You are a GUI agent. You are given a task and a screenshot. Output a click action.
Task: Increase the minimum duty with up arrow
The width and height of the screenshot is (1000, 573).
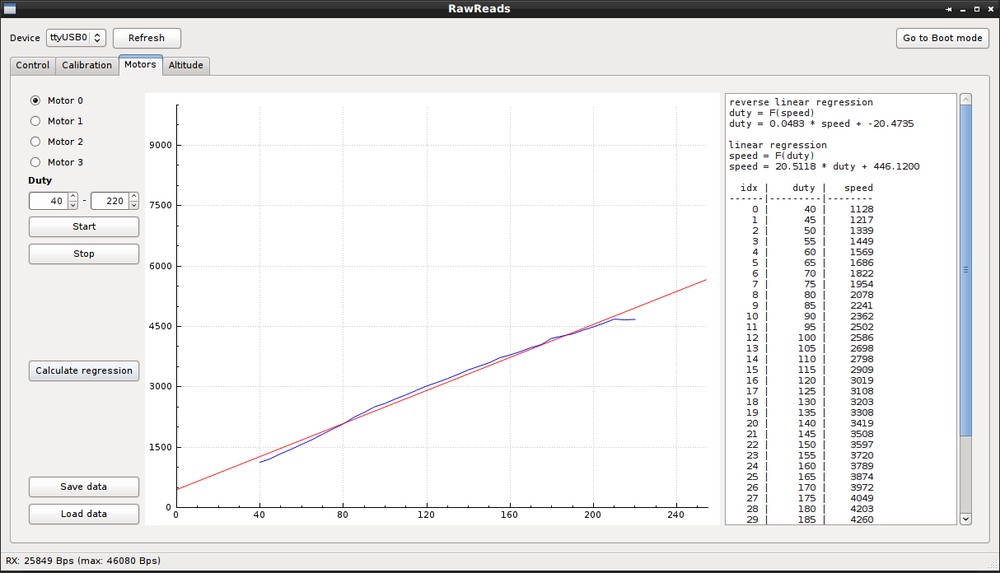(73, 197)
